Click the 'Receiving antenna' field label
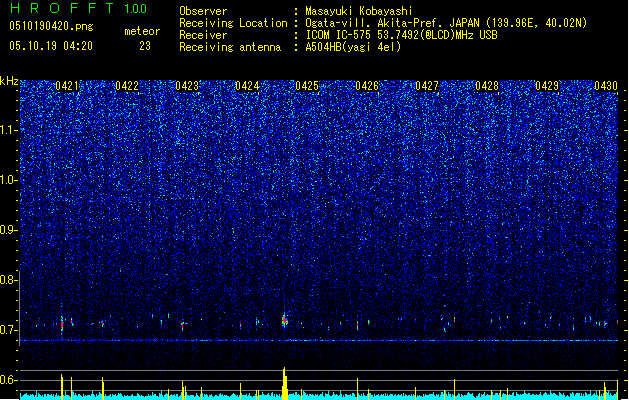The image size is (629, 400). [230, 47]
